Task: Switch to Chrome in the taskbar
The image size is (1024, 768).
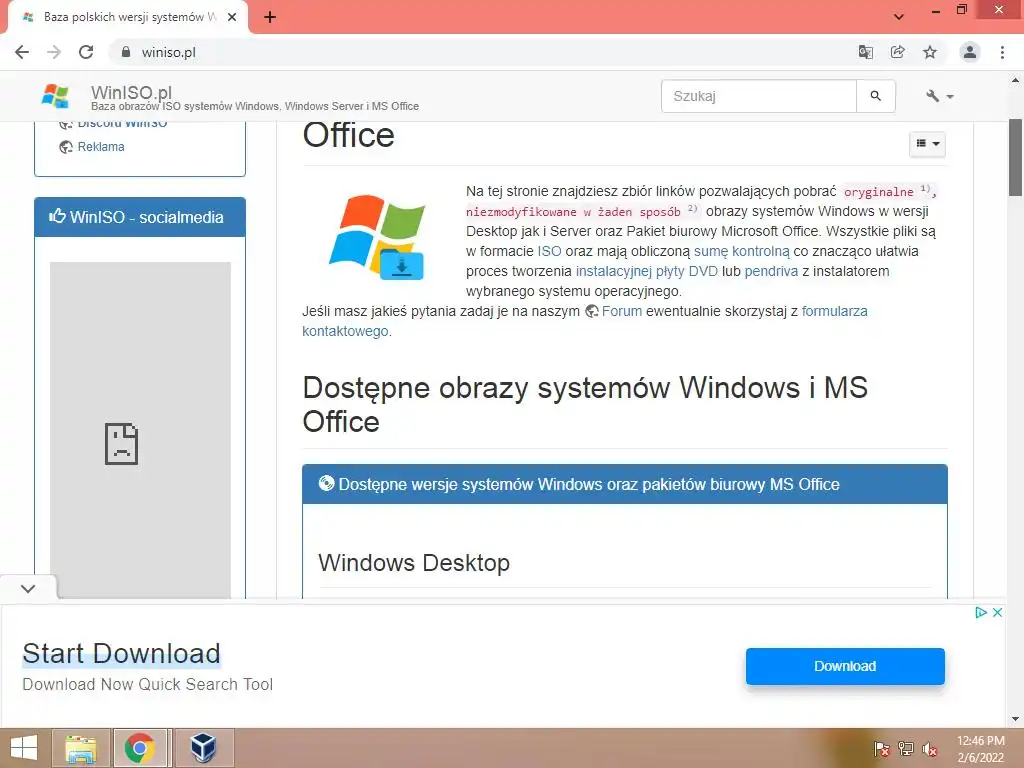Action: pyautogui.click(x=140, y=748)
